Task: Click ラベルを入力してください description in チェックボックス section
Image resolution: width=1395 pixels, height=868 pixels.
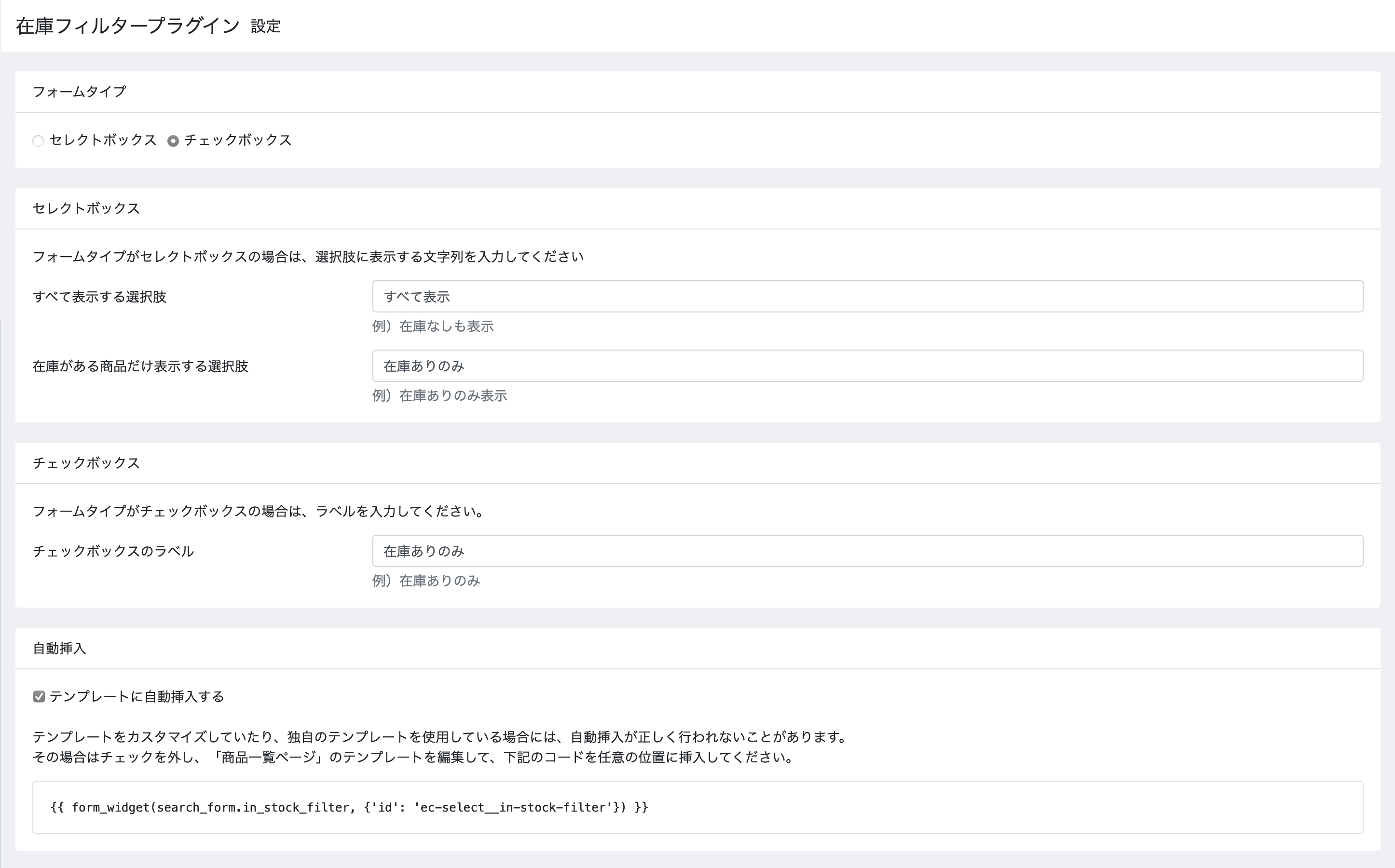Action: click(x=259, y=511)
